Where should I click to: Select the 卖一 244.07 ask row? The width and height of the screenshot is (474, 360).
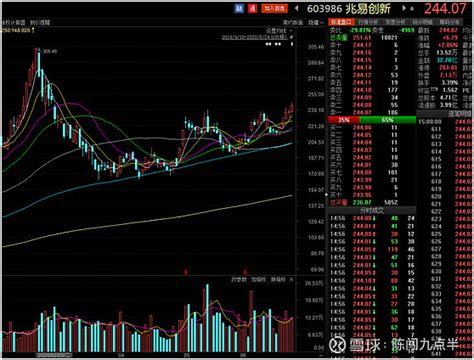tap(372, 113)
